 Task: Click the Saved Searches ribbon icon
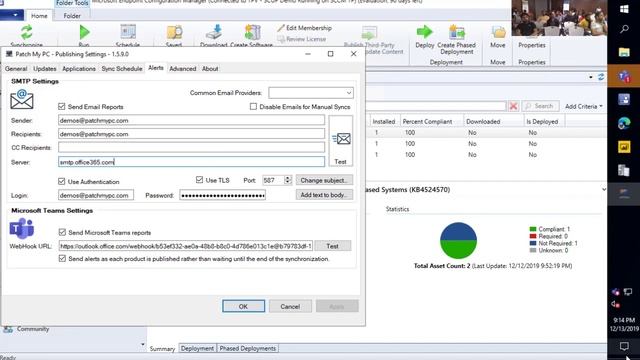[174, 33]
